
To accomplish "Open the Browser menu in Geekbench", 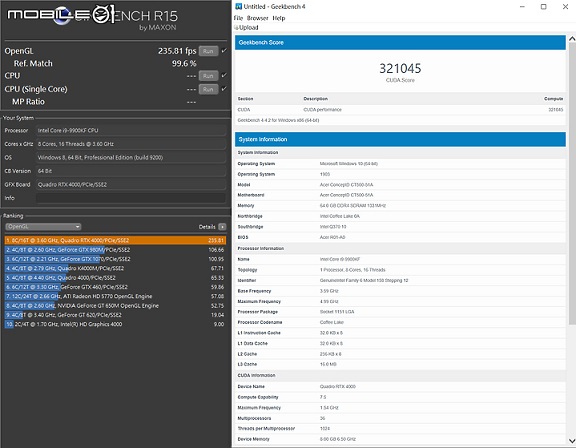I will (x=258, y=18).
